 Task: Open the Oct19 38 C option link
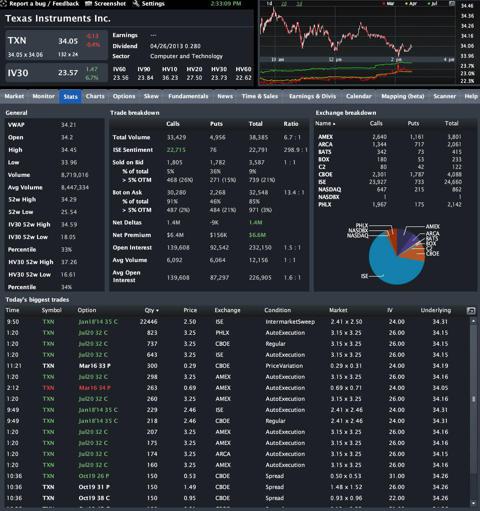94,498
